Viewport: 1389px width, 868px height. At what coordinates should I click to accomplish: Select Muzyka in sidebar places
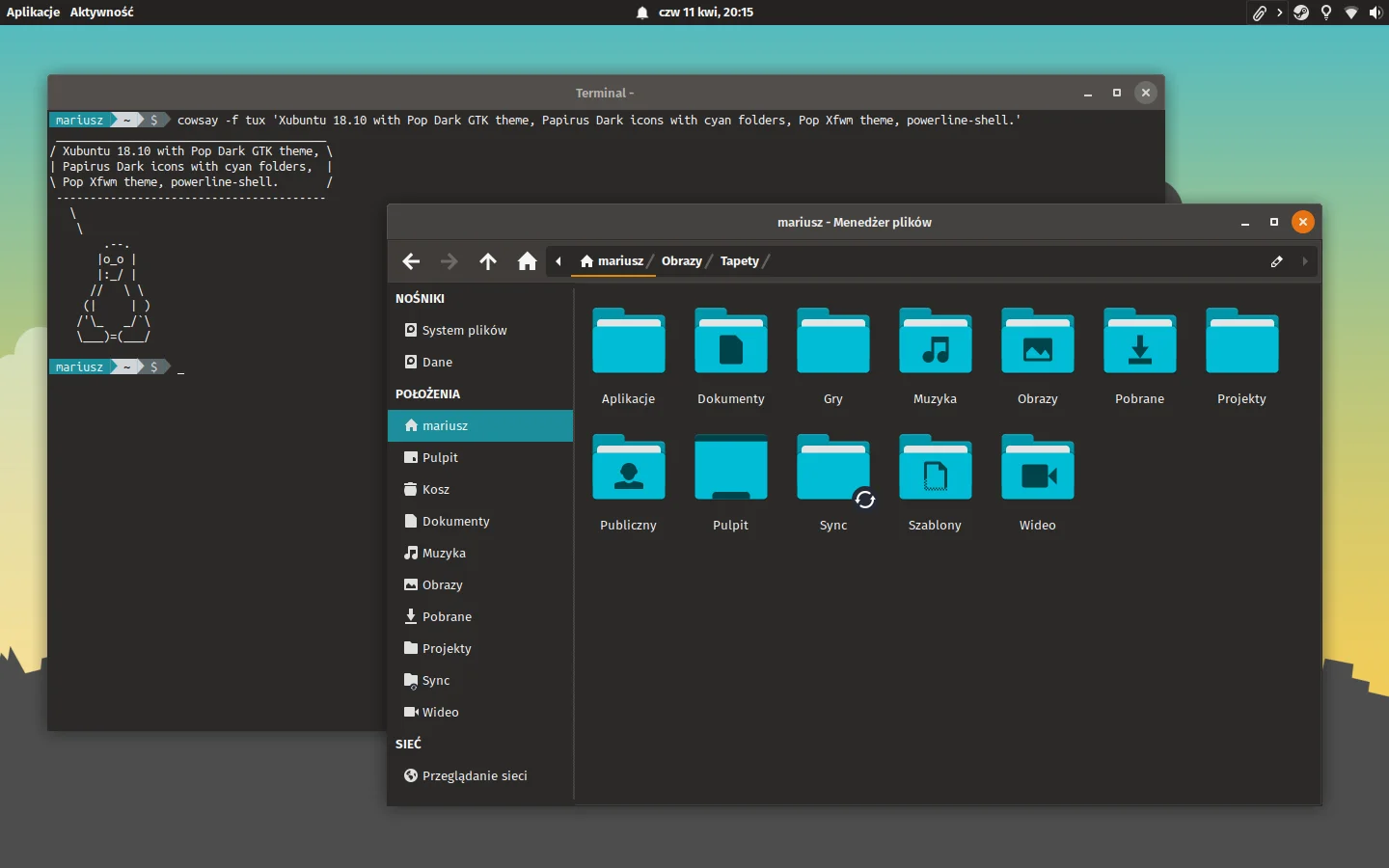480,553
